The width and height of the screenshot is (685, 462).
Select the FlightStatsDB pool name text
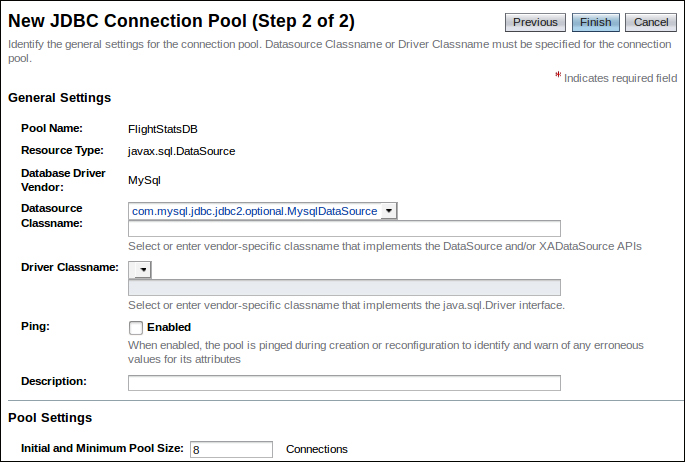[163, 129]
